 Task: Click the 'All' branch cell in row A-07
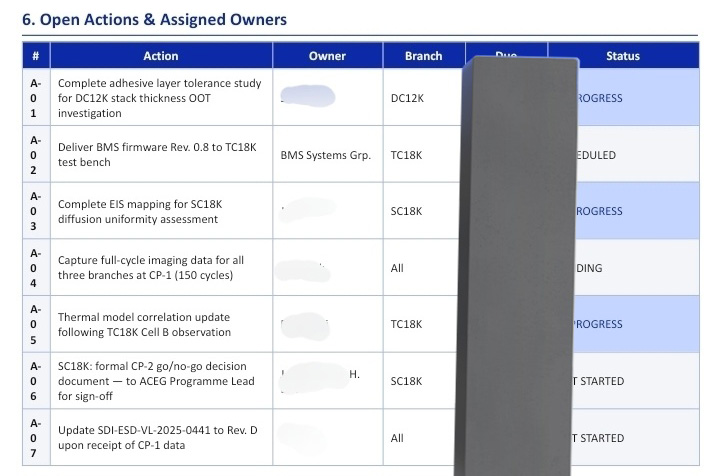[397, 438]
